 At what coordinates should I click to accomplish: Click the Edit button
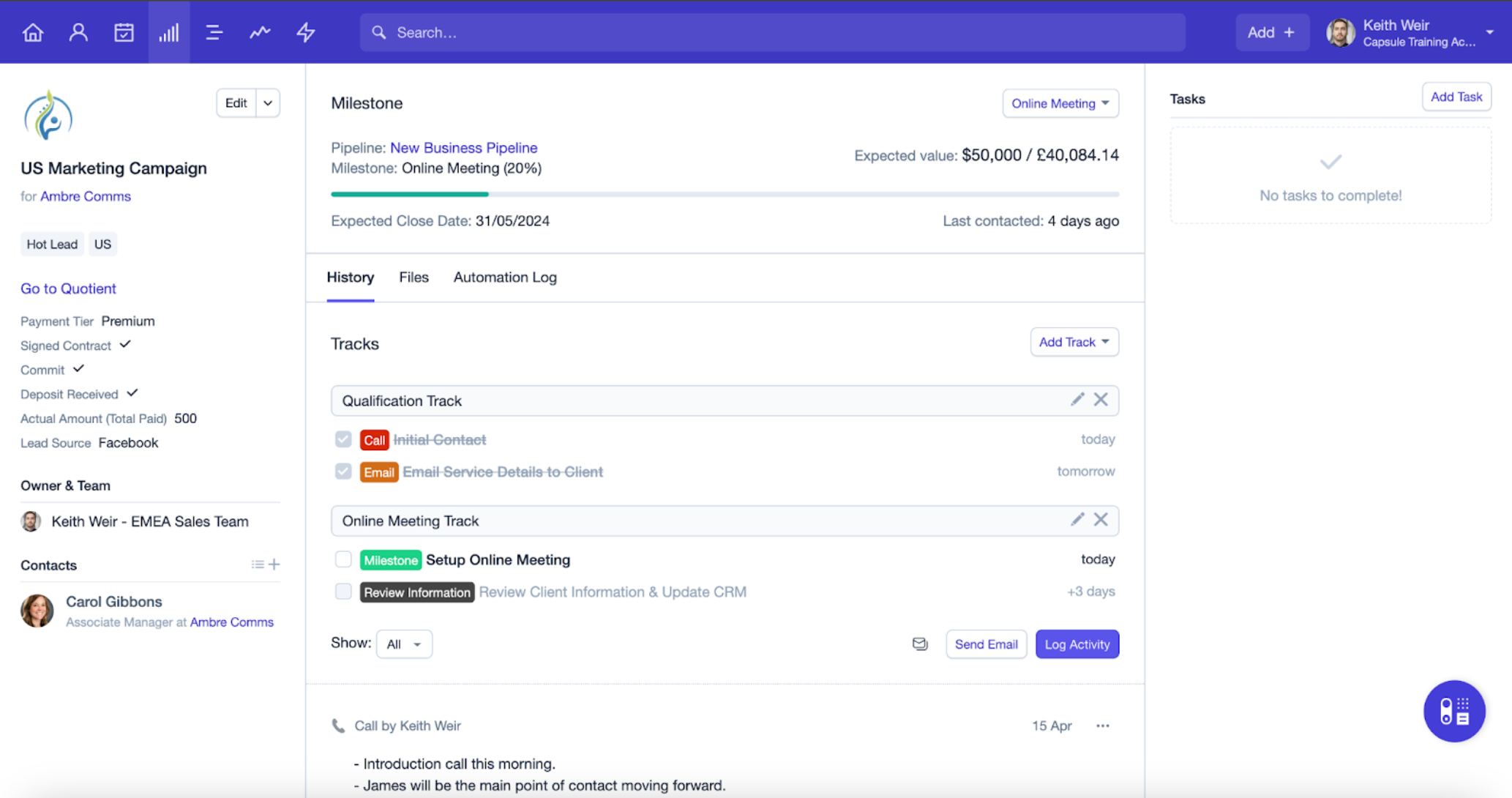click(236, 103)
